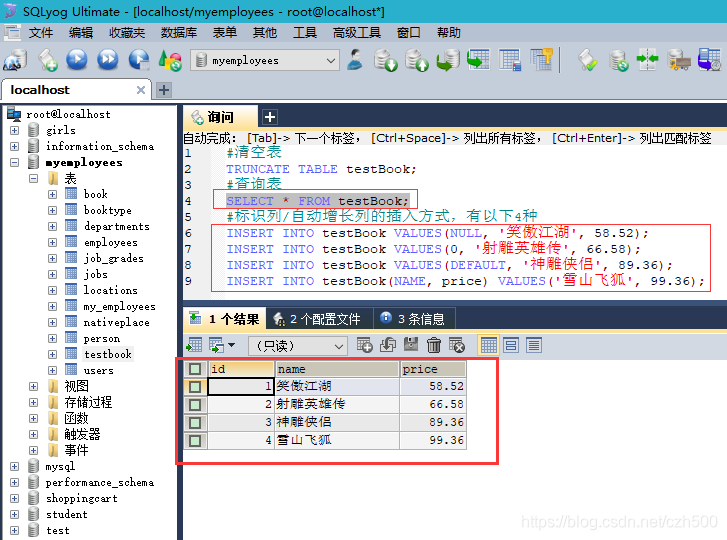Click the export result data icon
Image resolution: width=727 pixels, height=540 pixels.
[194, 345]
